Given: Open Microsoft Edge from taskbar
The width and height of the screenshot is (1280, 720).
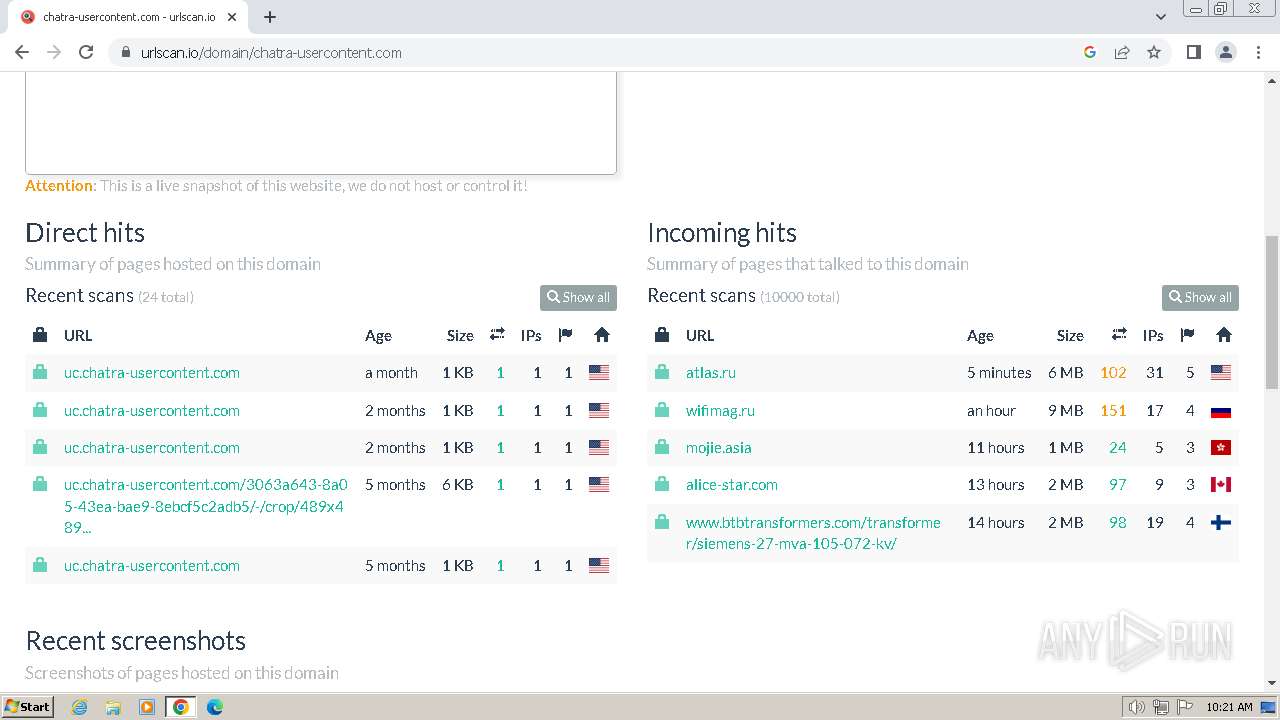Looking at the screenshot, I should click(x=214, y=707).
